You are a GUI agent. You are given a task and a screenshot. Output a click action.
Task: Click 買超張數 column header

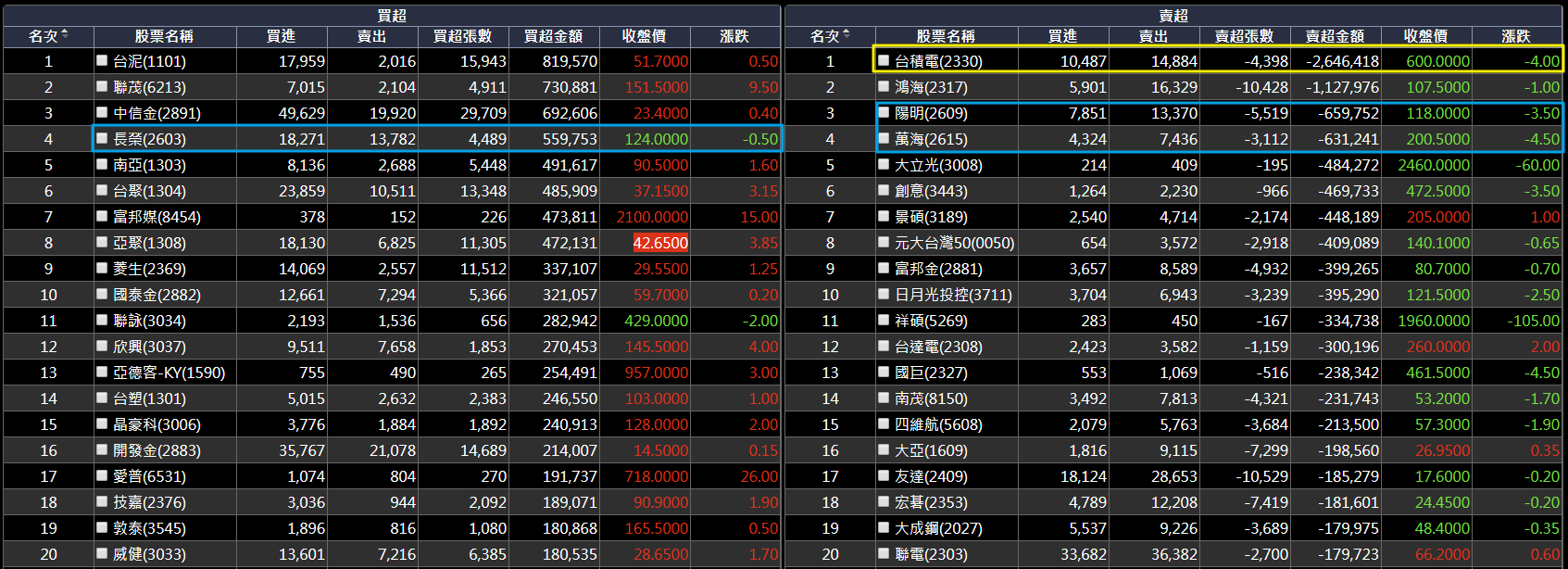click(x=463, y=36)
